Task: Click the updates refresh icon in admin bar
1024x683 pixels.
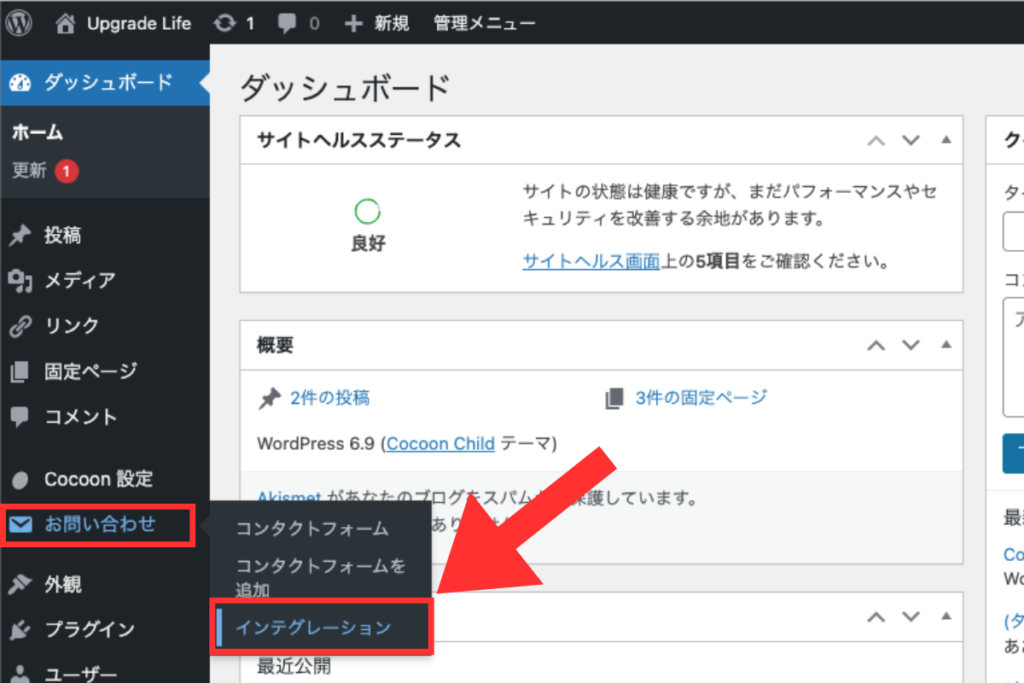Action: [226, 23]
